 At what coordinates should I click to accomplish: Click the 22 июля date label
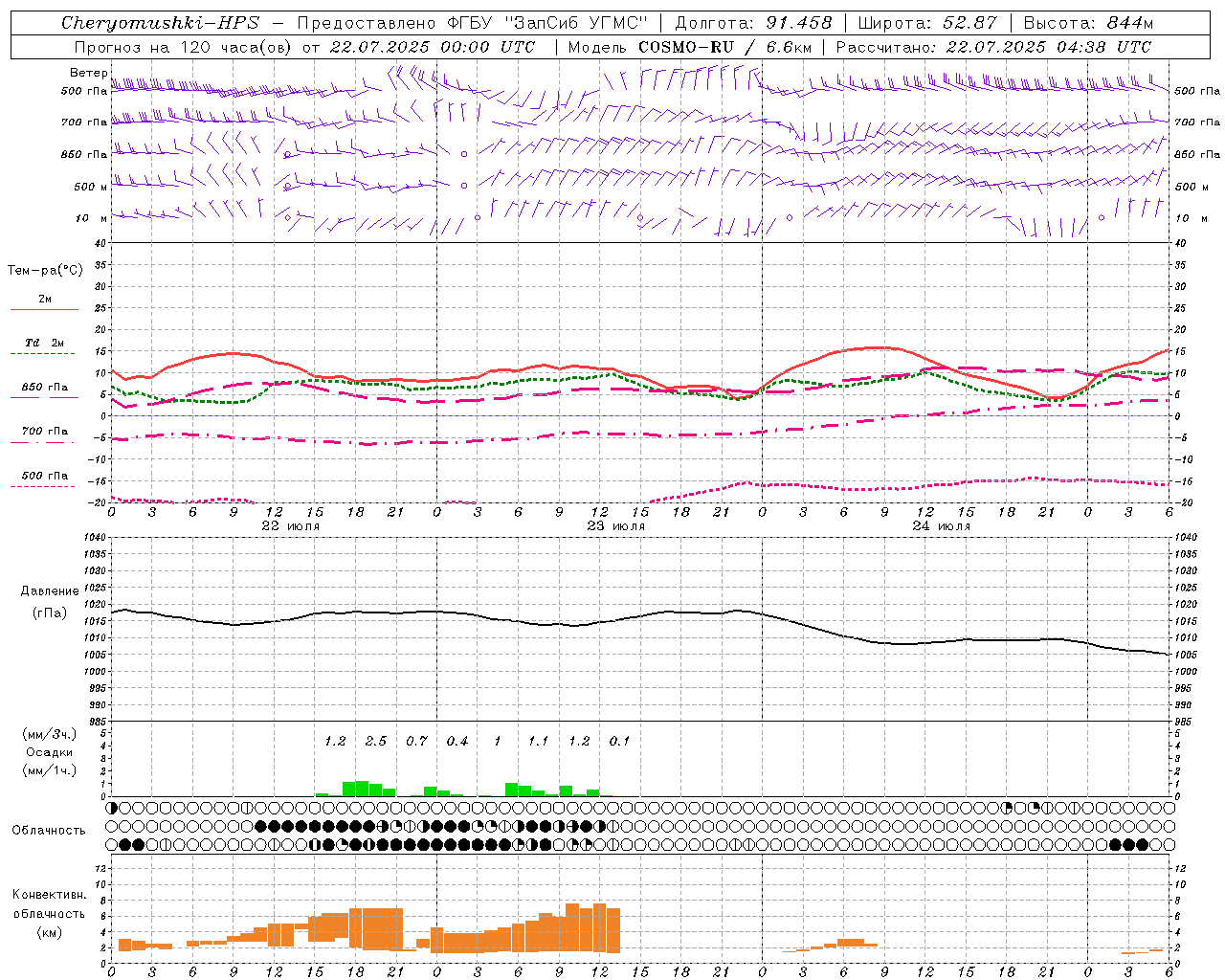[291, 525]
